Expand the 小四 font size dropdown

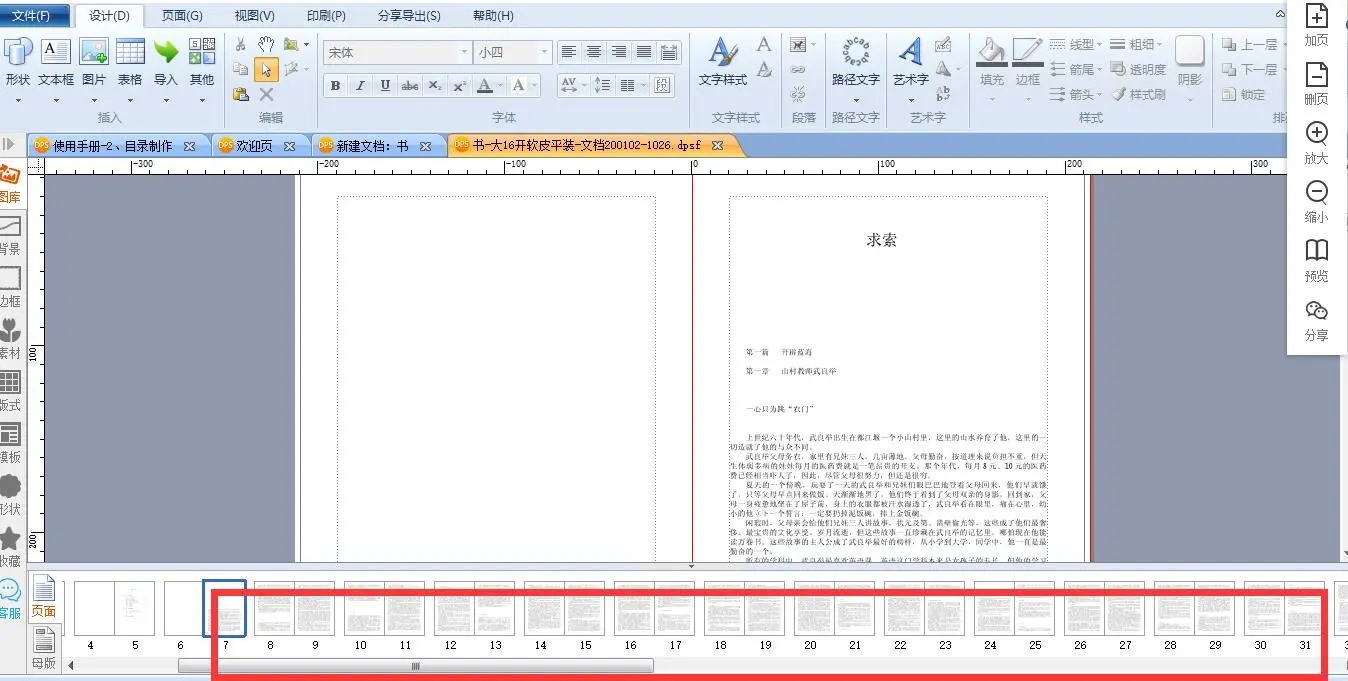[x=544, y=52]
